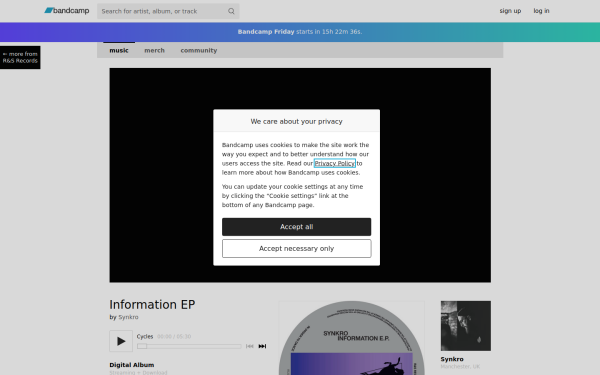Click the Cycles track title
The height and width of the screenshot is (375, 600).
coord(145,336)
